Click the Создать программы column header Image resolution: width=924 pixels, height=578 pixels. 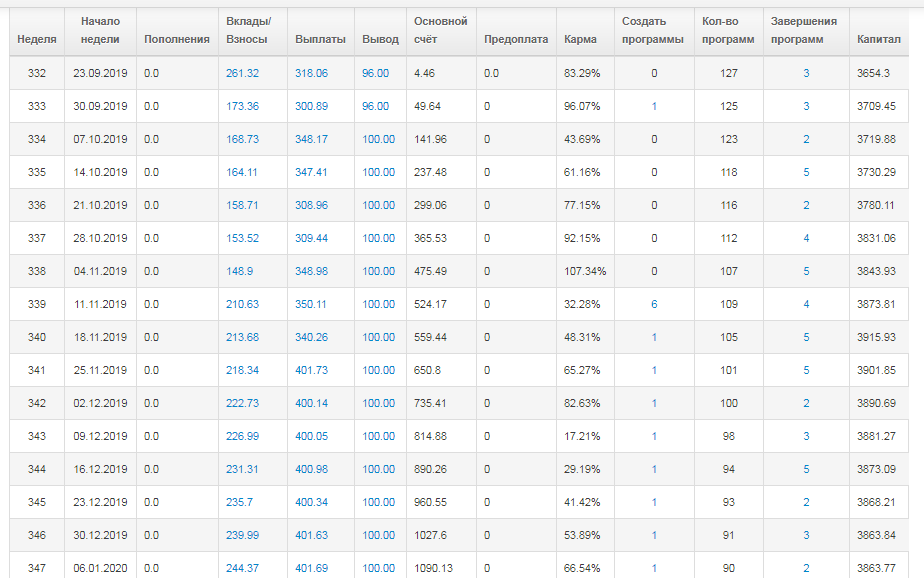tap(653, 30)
